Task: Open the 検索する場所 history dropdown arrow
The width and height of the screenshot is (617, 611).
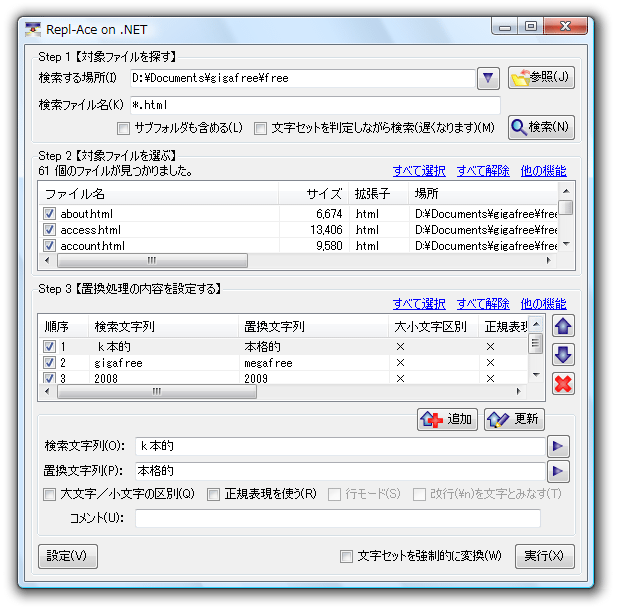Action: click(x=488, y=78)
